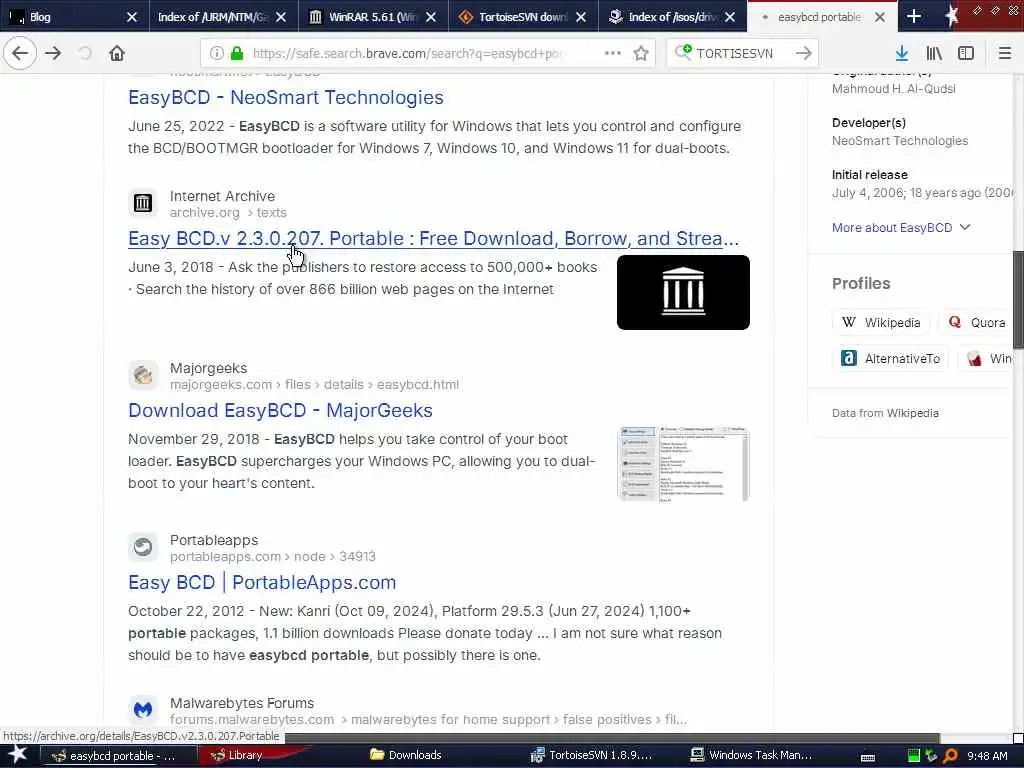Expand More about EasyBCD
The height and width of the screenshot is (768, 1024).
(901, 227)
